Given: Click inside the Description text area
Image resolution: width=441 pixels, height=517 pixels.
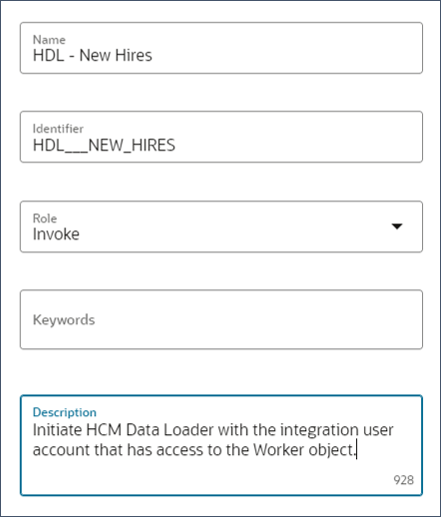Looking at the screenshot, I should click(x=221, y=445).
